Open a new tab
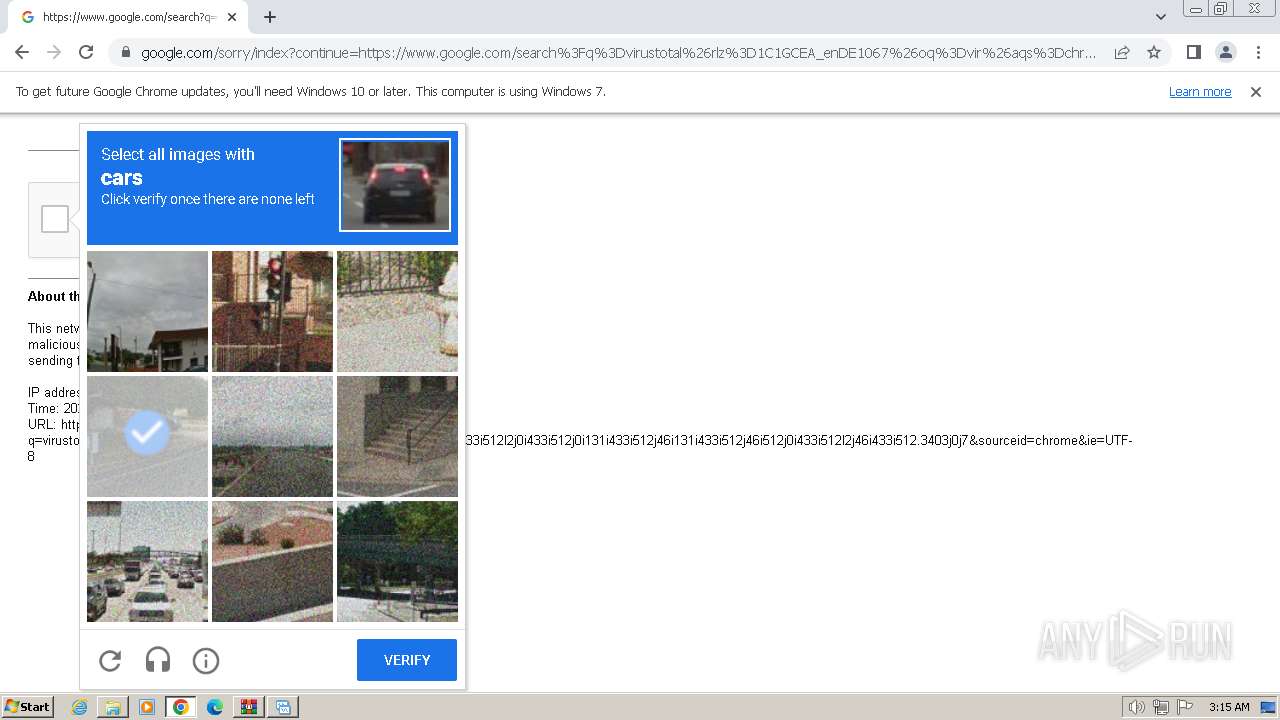Screen dimensions: 1280x720 tap(270, 17)
